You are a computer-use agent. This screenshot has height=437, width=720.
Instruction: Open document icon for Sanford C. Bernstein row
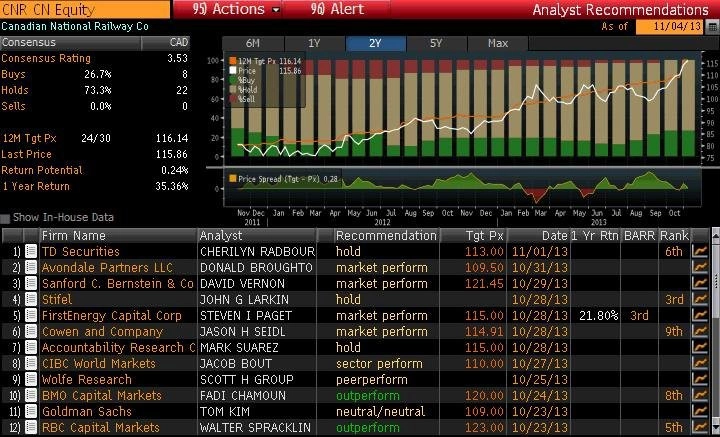click(x=31, y=283)
